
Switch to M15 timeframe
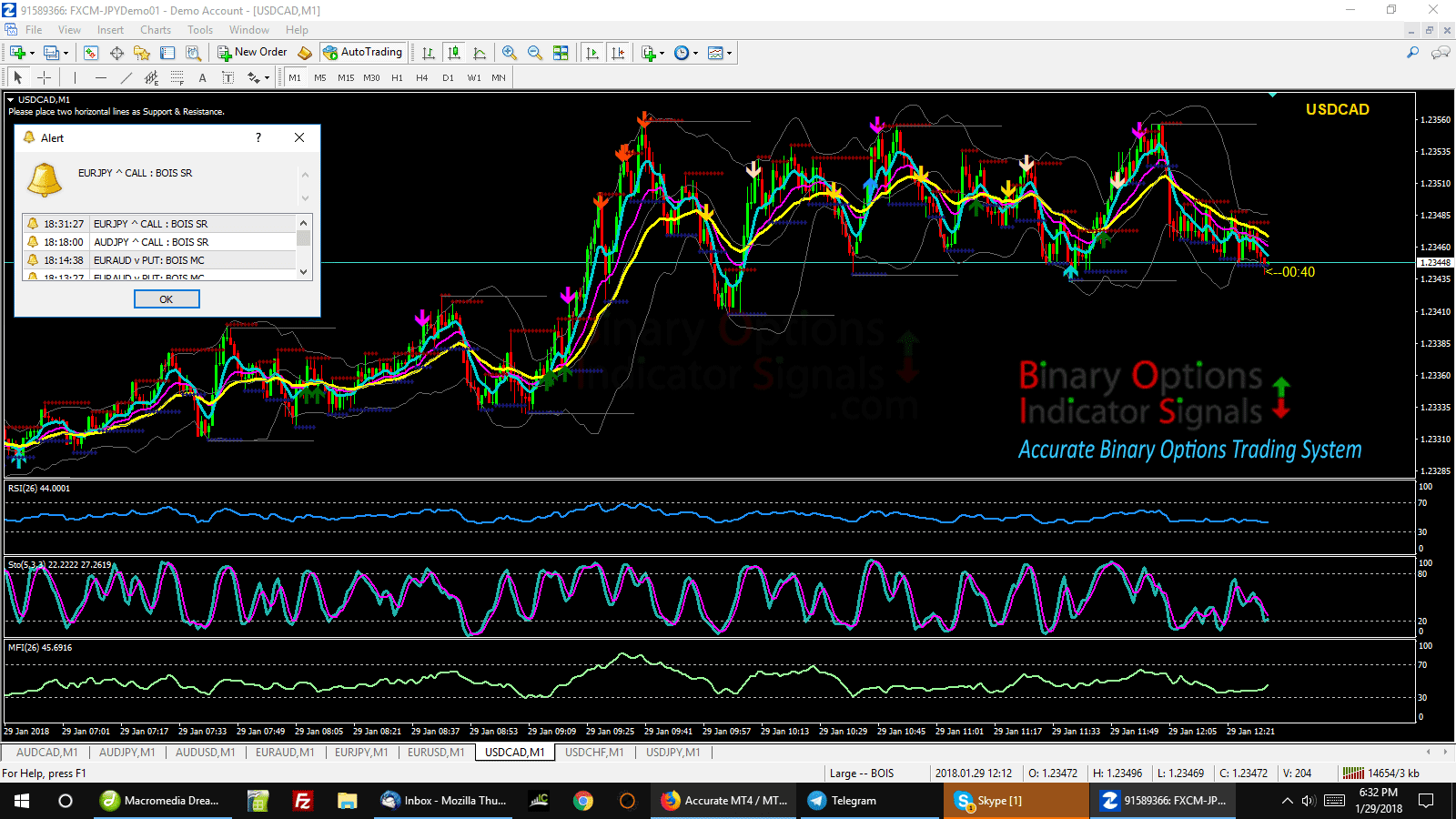click(346, 77)
